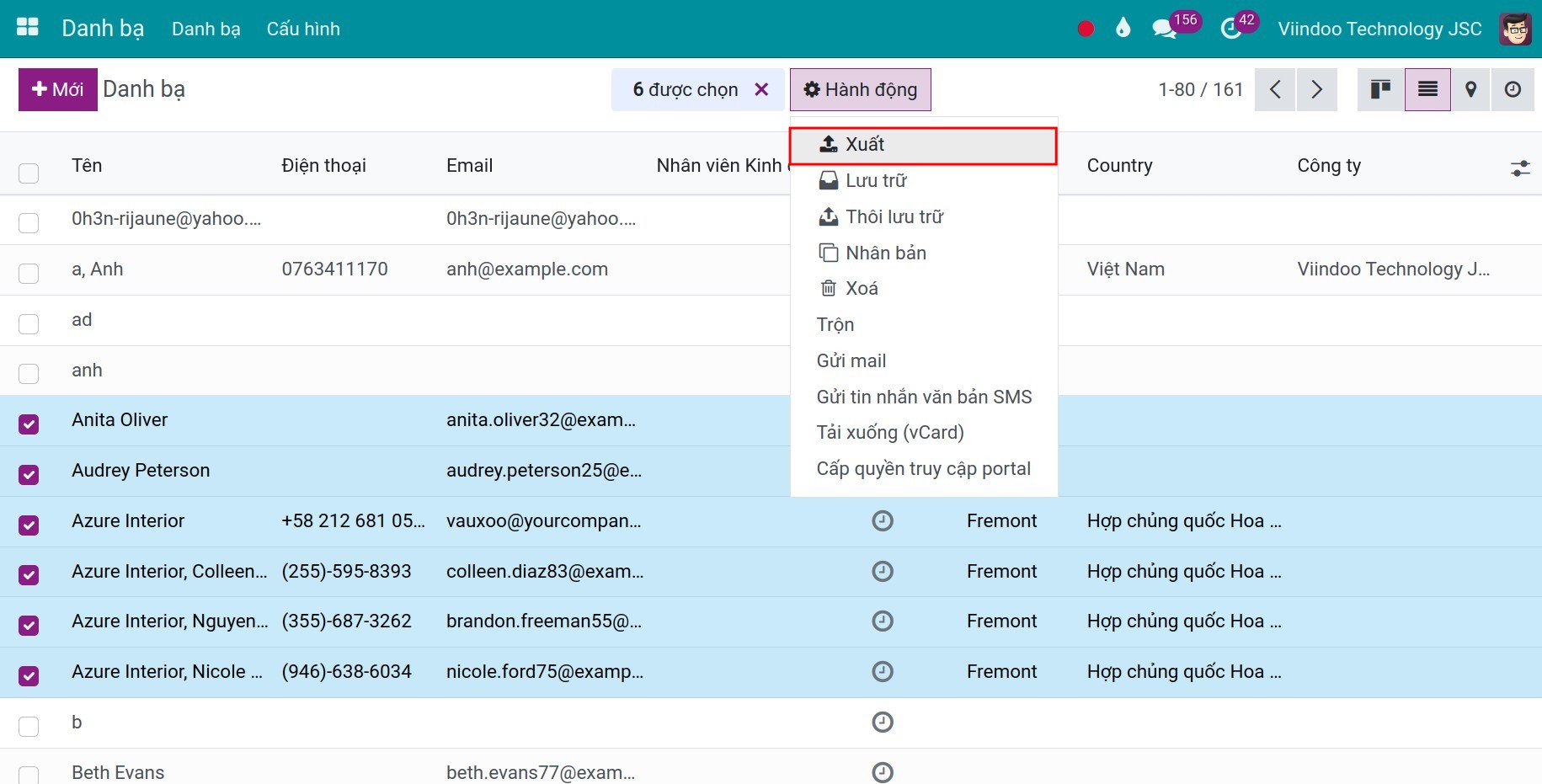Switch to Map view
Screen dimensions: 1542x784
point(1470,89)
